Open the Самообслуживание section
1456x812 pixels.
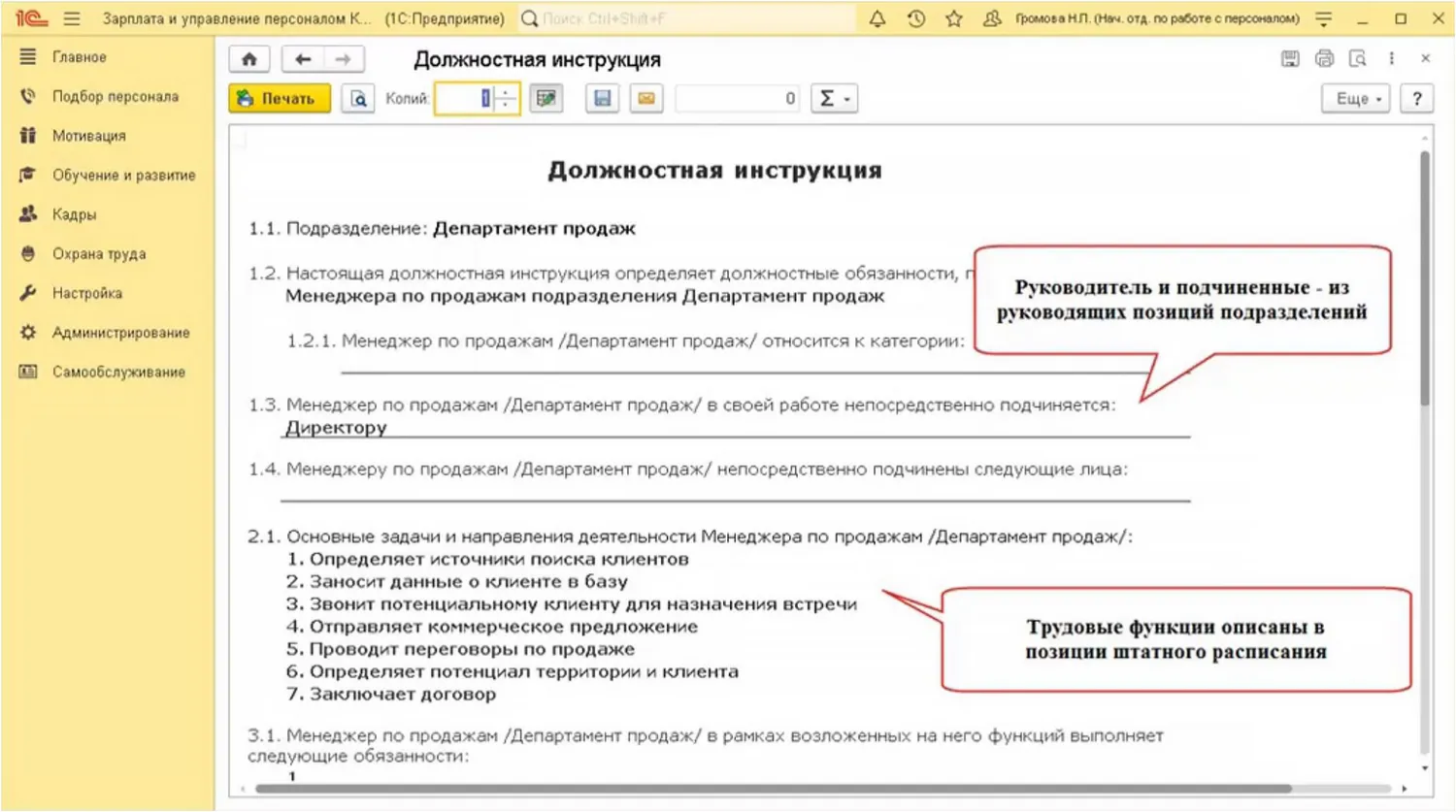[118, 372]
